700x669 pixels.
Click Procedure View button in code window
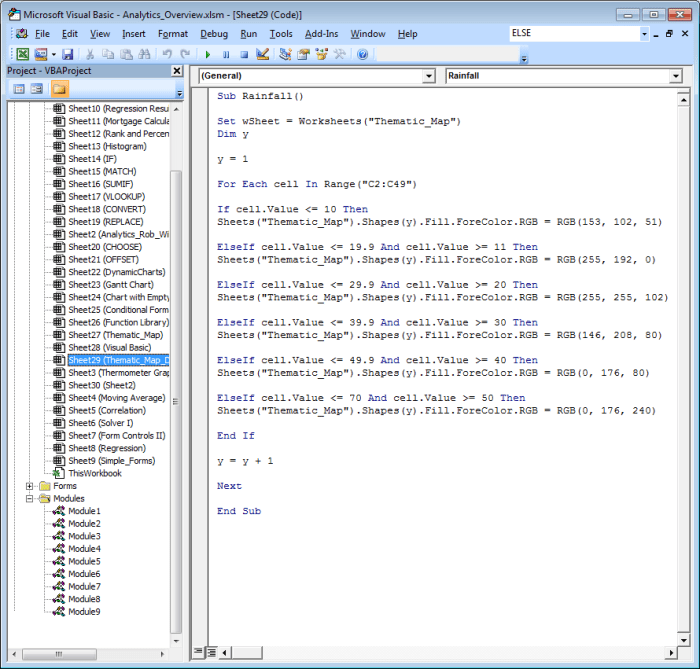pyautogui.click(x=198, y=652)
